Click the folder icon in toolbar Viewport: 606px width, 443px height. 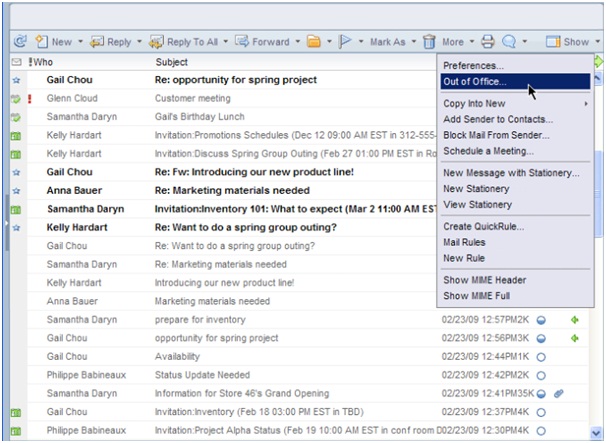(314, 41)
